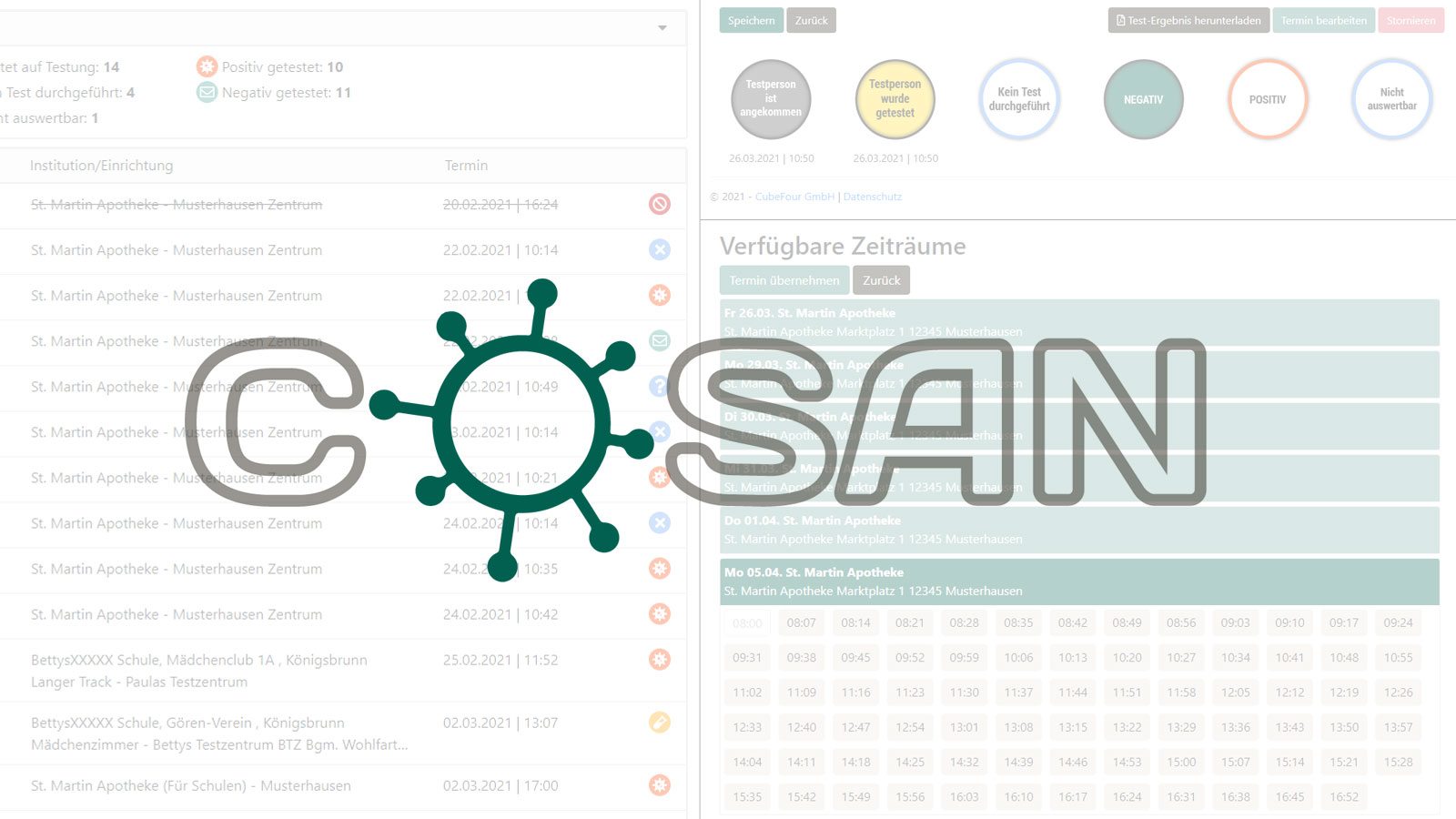Click the 'Negativ getestet' envelope icon in summary
The width and height of the screenshot is (1456, 819).
(x=207, y=92)
